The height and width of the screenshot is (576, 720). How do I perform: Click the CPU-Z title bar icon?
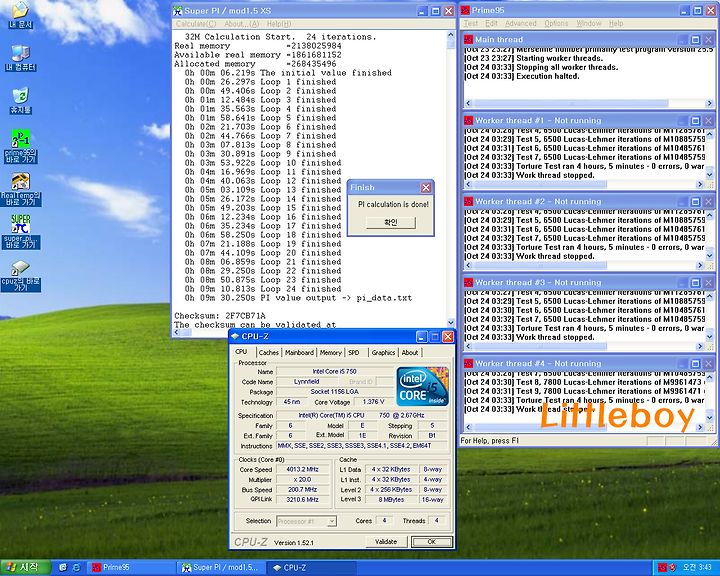pyautogui.click(x=235, y=336)
